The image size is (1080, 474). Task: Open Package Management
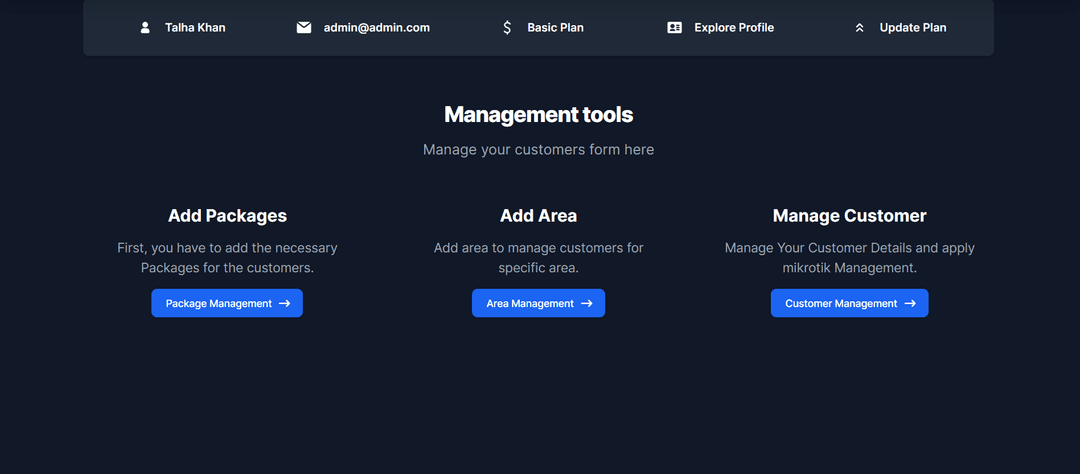pos(227,303)
